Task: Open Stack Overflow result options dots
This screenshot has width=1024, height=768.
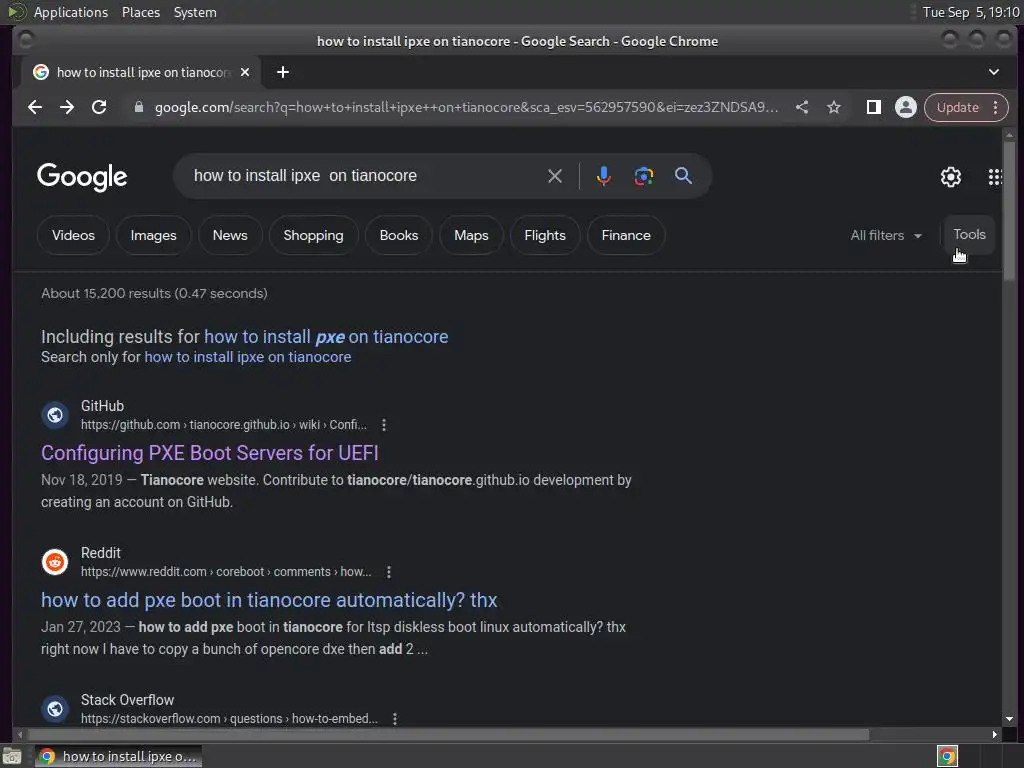Action: pyautogui.click(x=395, y=719)
